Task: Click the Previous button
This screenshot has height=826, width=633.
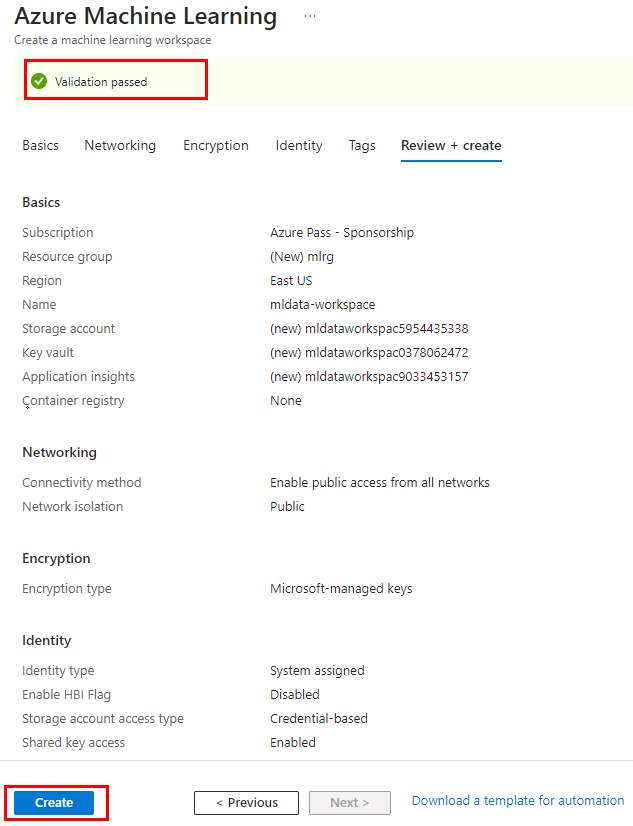Action: click(246, 802)
